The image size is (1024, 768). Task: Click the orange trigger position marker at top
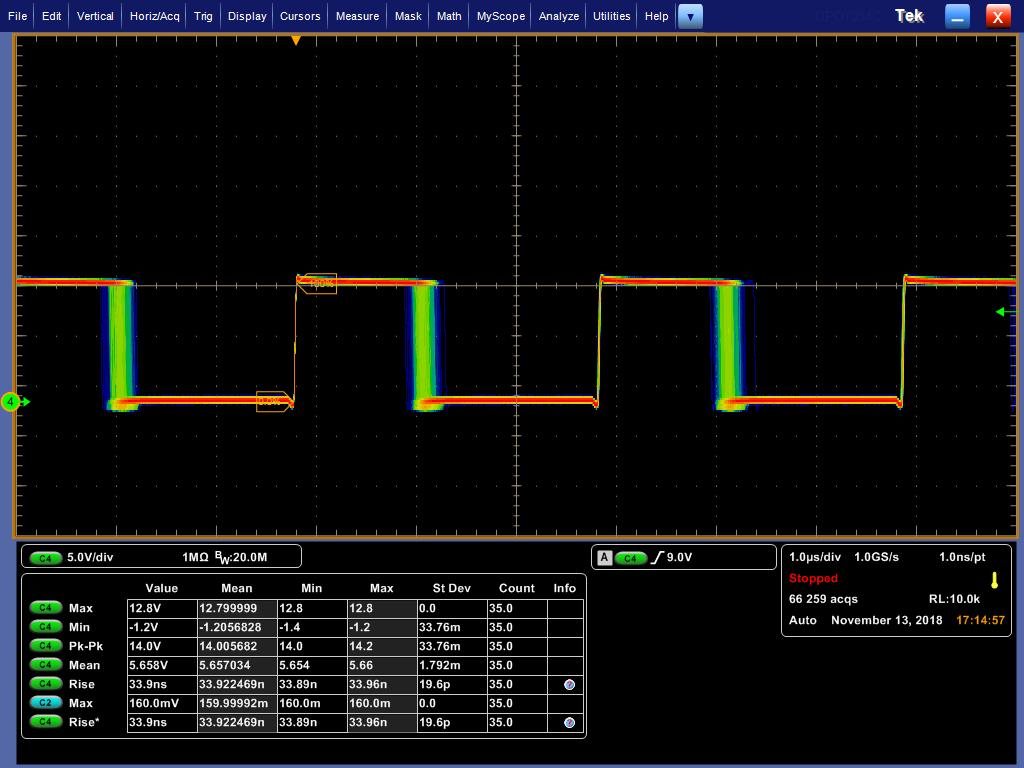[295, 41]
